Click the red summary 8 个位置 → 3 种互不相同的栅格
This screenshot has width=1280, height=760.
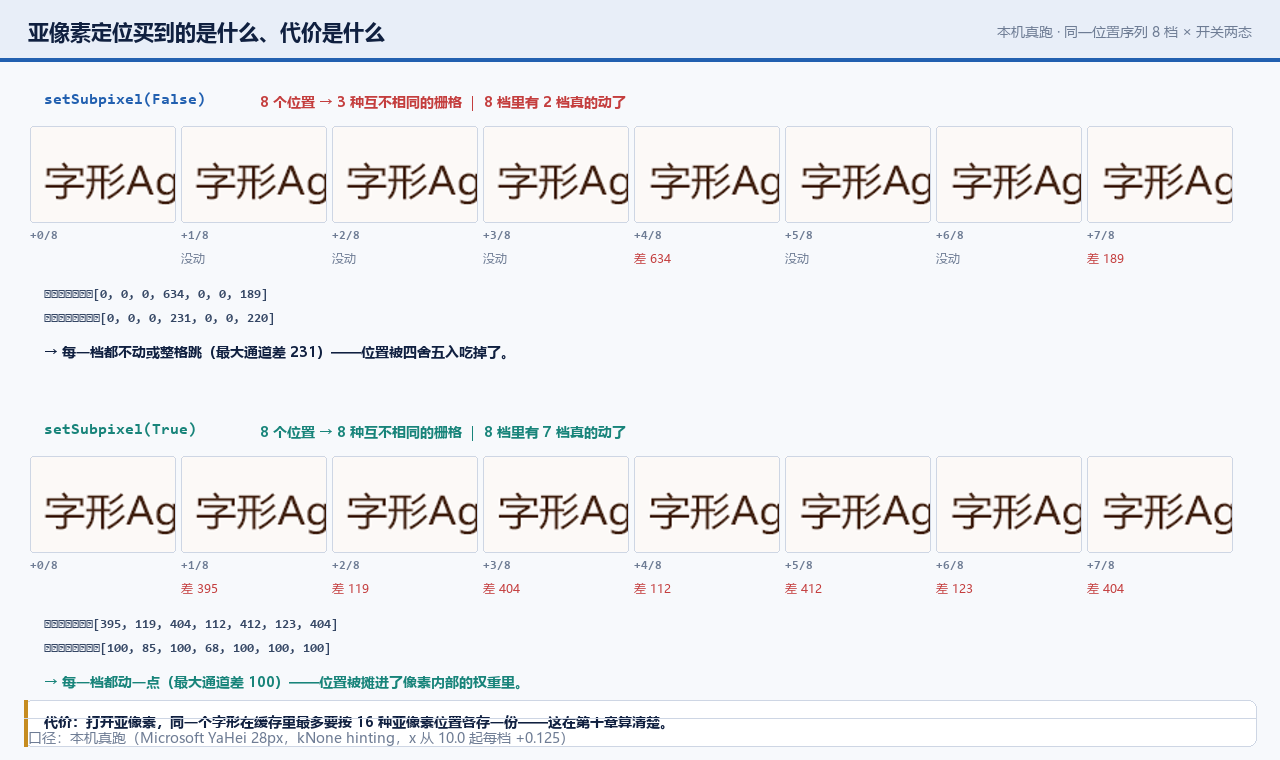point(361,102)
